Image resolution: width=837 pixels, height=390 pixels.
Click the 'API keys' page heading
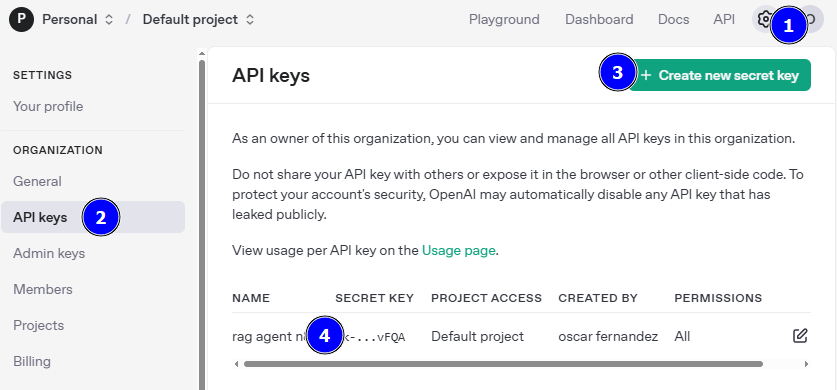[271, 76]
